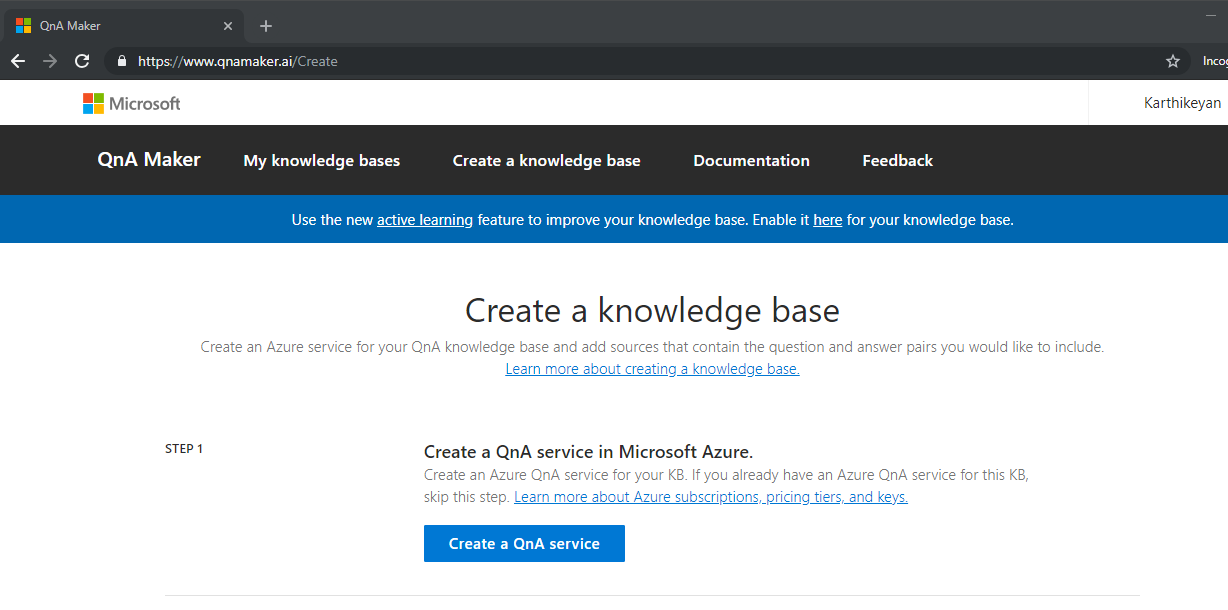Click the browser back arrow
Screen dimensions: 1228x610
click(x=18, y=61)
